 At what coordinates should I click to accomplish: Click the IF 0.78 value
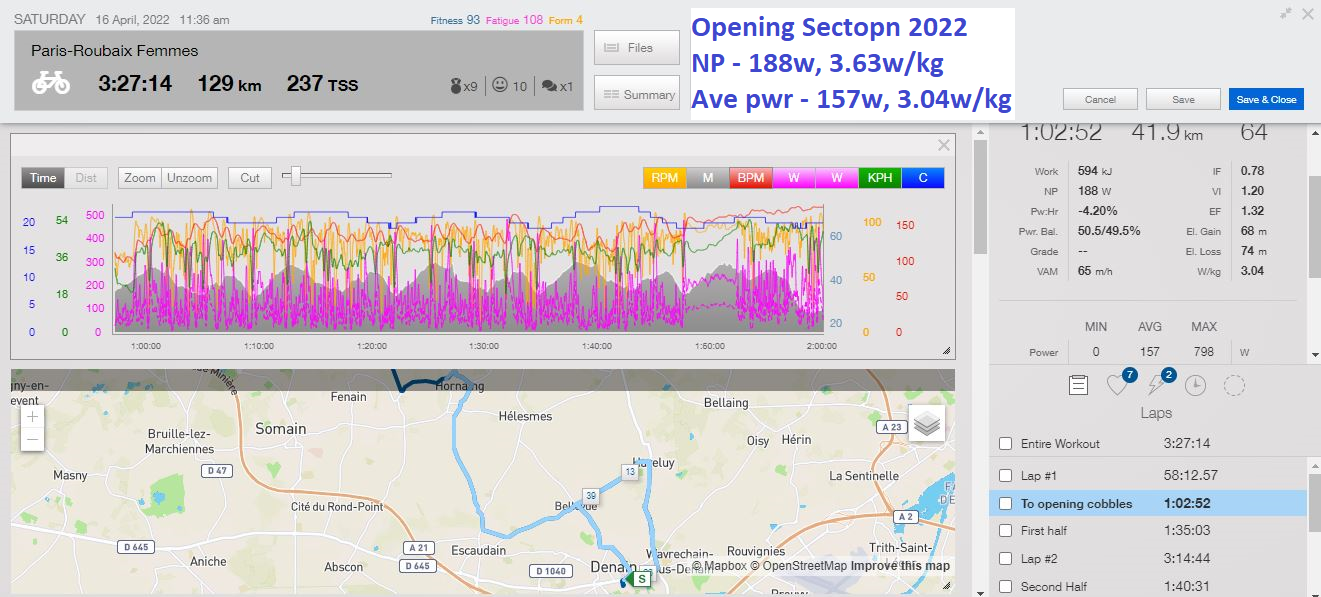[1251, 171]
